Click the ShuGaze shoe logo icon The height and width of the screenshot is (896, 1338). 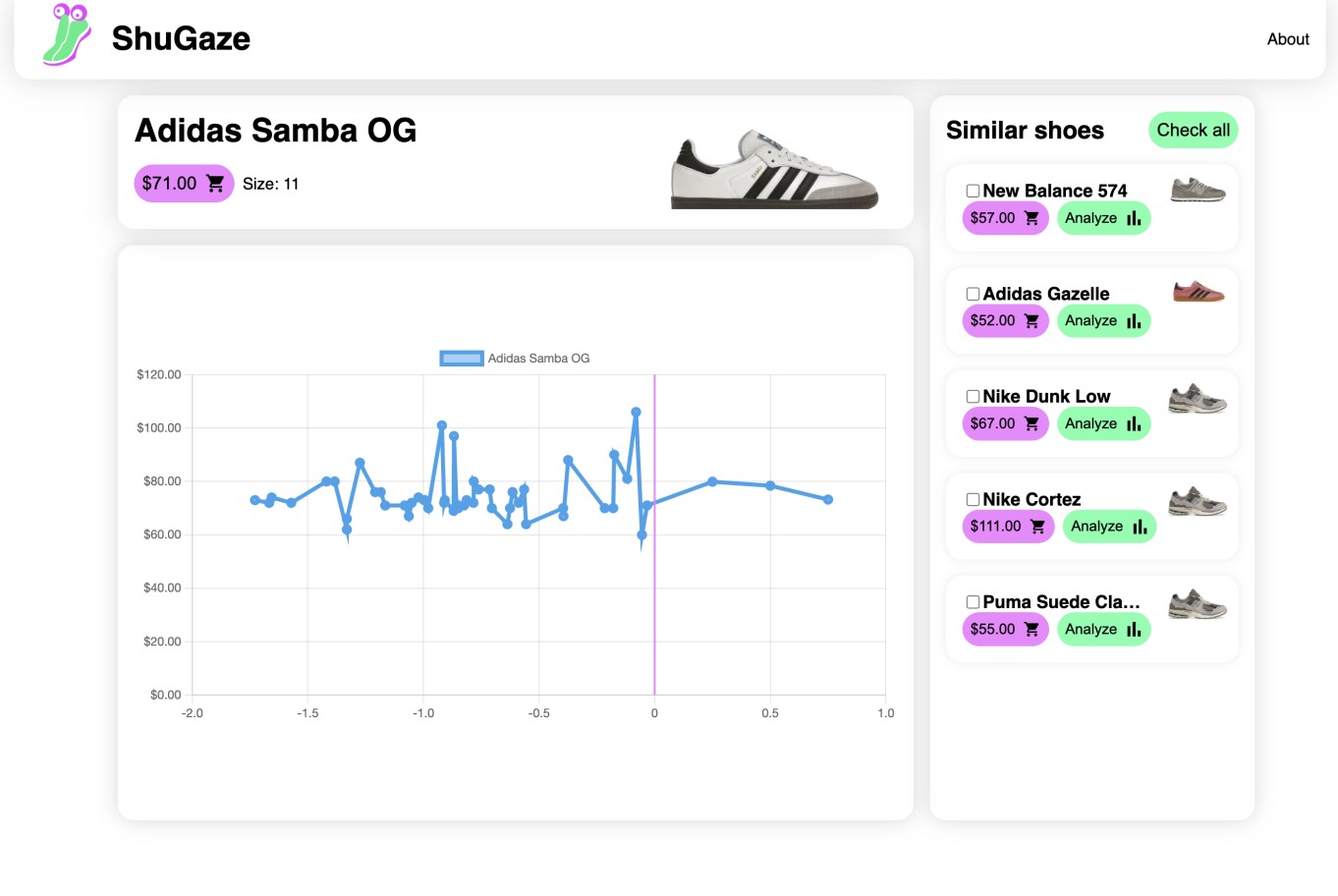point(67,35)
